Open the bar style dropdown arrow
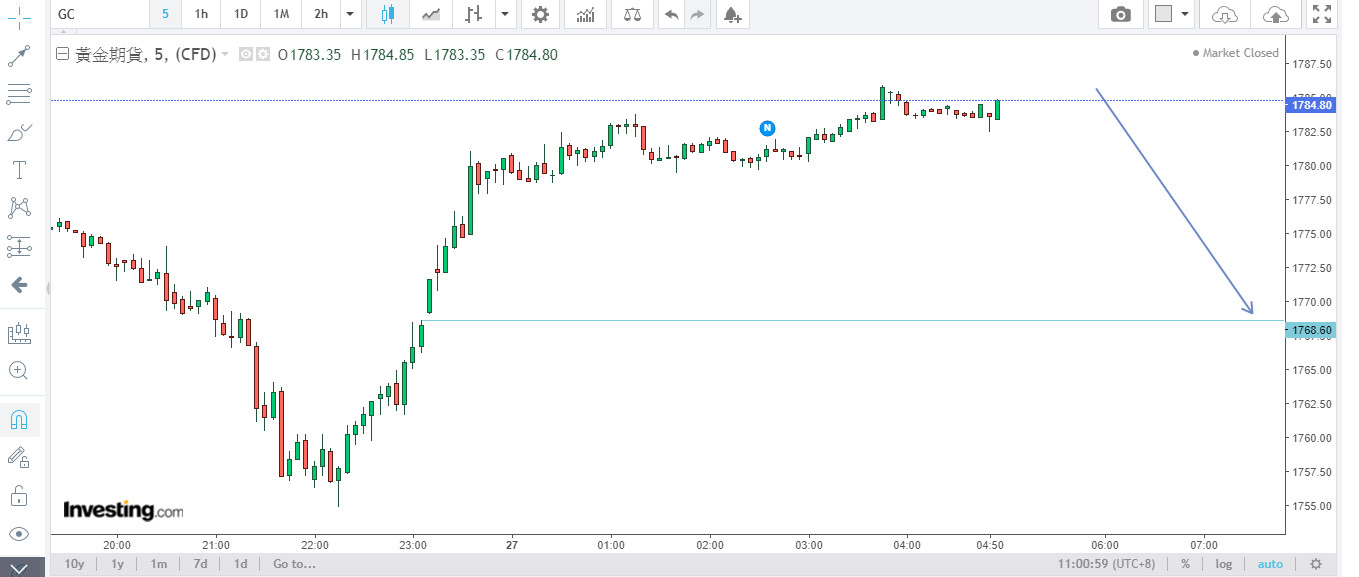Image resolution: width=1359 pixels, height=577 pixels. [x=505, y=14]
